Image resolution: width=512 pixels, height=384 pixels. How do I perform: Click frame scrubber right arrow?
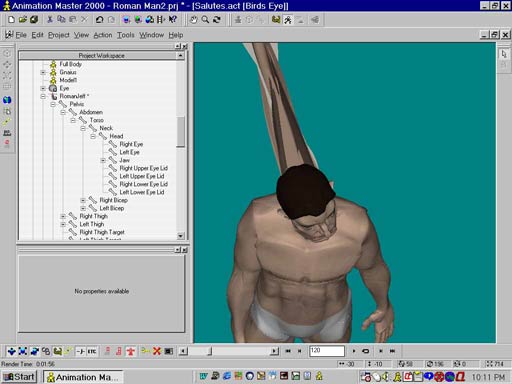tap(274, 351)
